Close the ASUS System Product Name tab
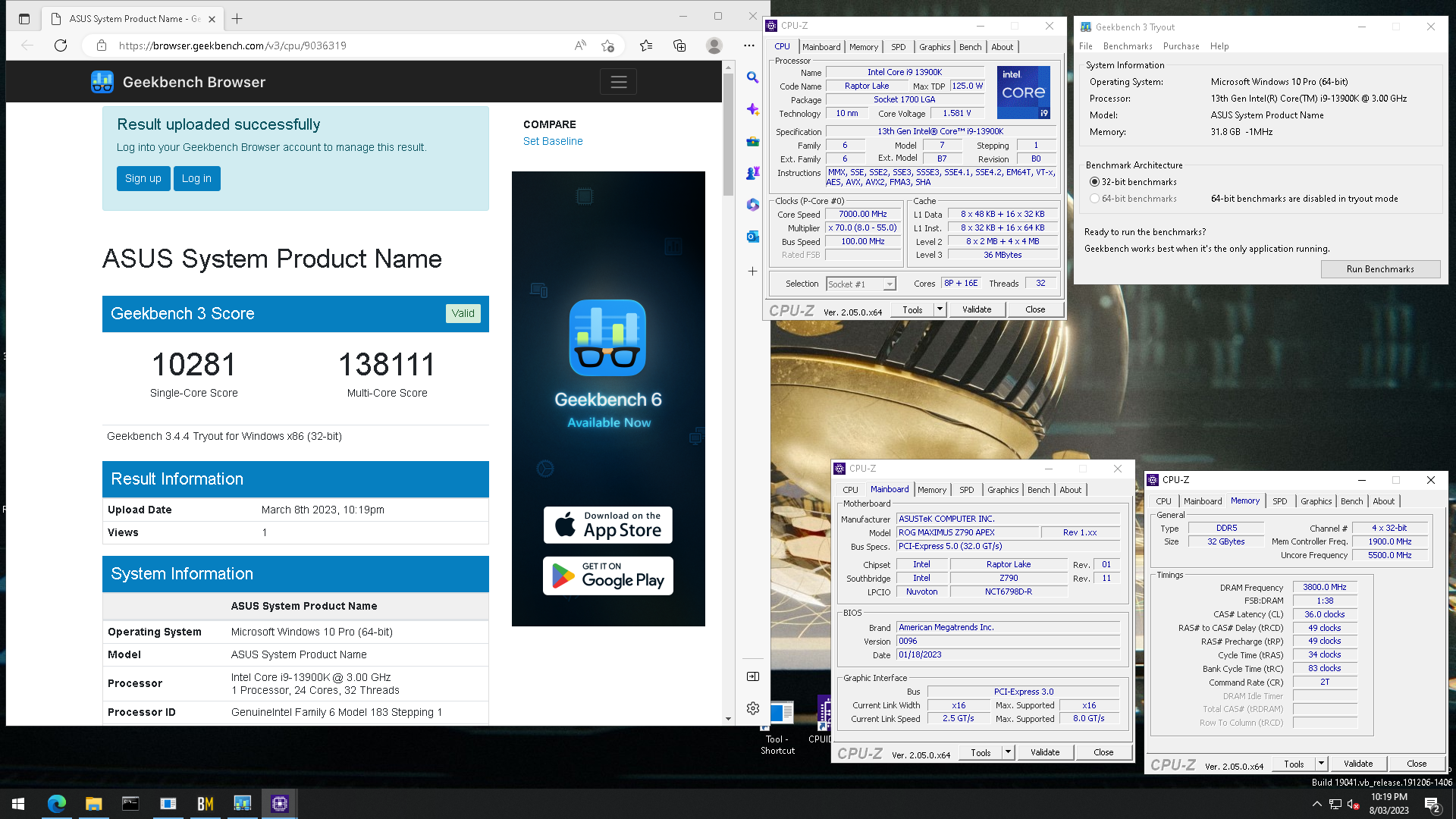This screenshot has width=1456, height=819. 212,19
